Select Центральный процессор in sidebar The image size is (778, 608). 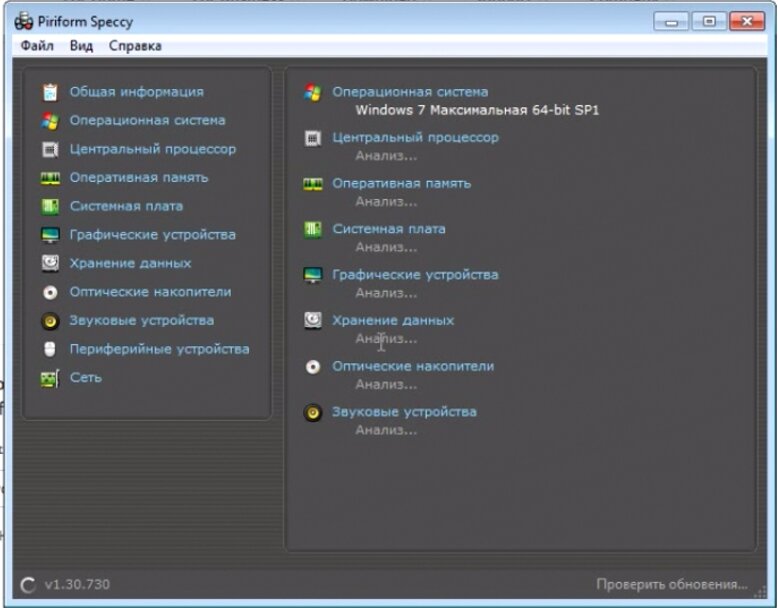point(153,149)
